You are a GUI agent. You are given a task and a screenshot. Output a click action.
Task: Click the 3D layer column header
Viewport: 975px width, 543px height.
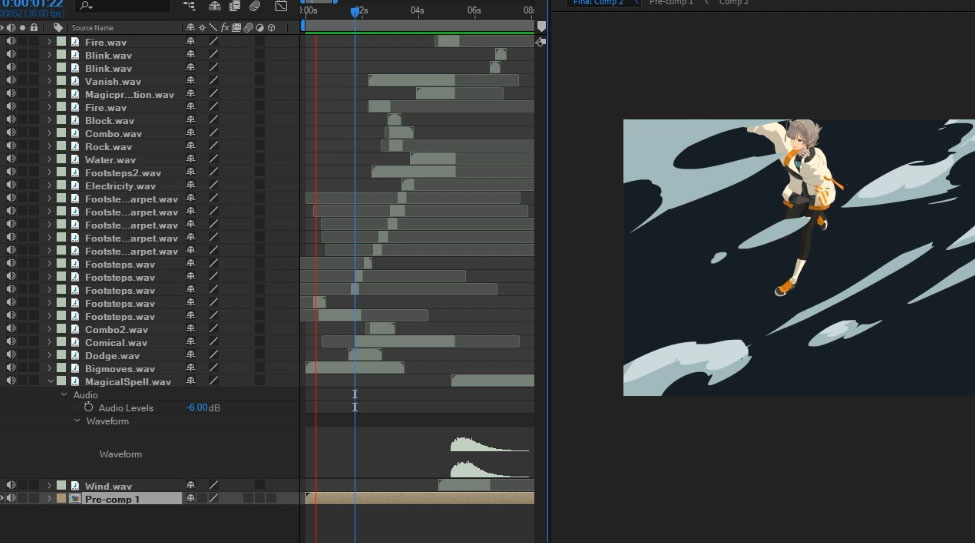pyautogui.click(x=272, y=27)
